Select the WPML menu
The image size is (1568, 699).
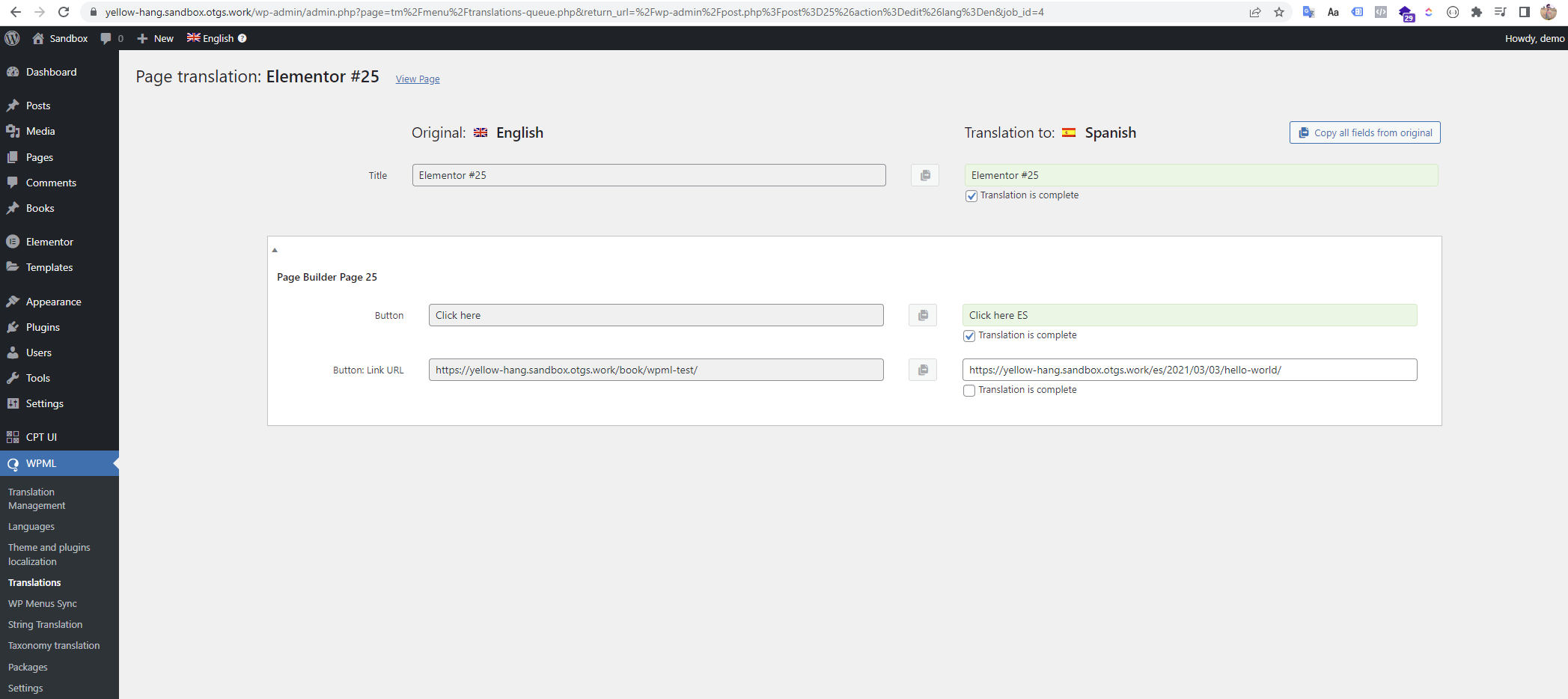(59, 463)
